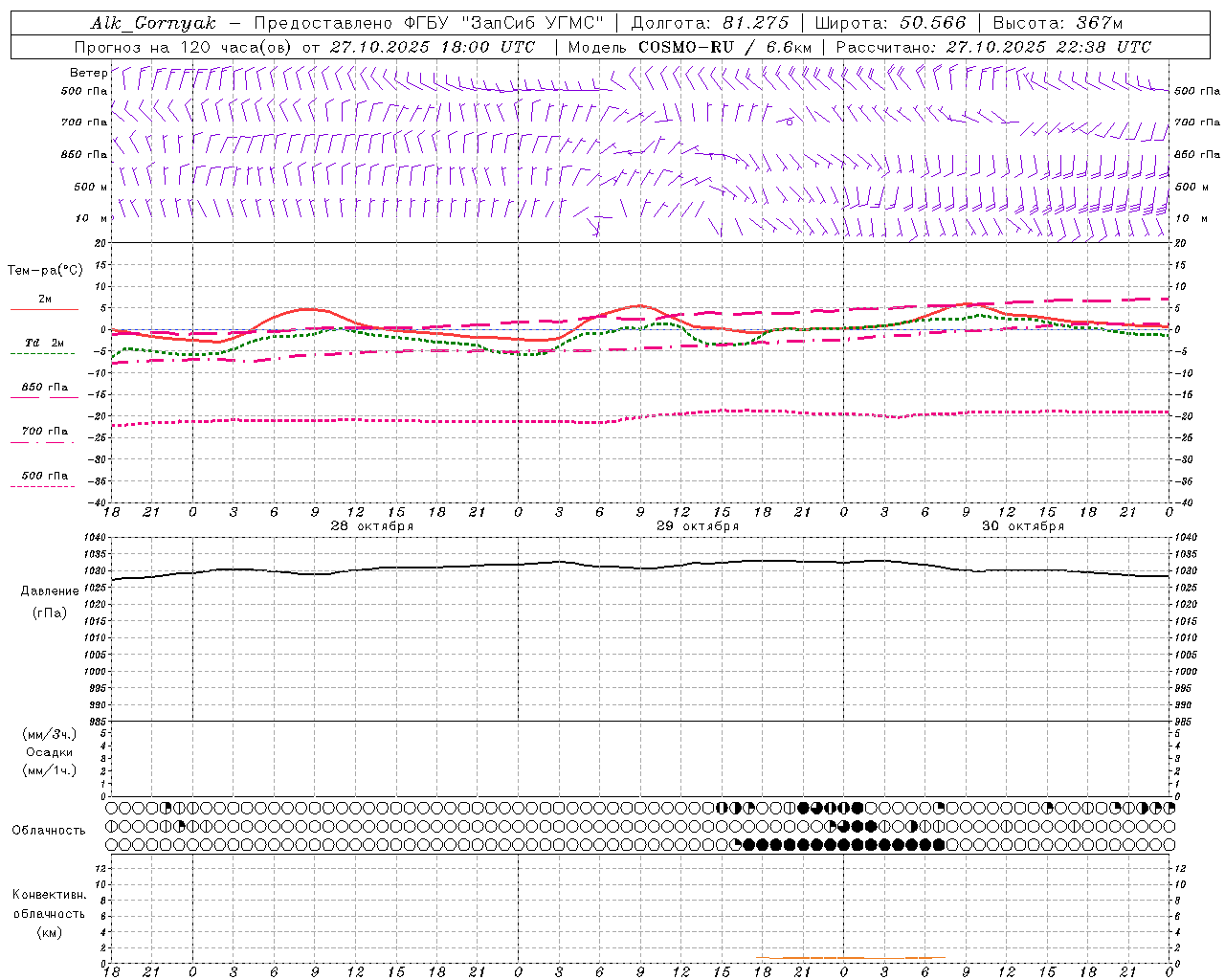
Task: Click the dashed line sample under "850 гПа" legend
Action: [x=42, y=397]
